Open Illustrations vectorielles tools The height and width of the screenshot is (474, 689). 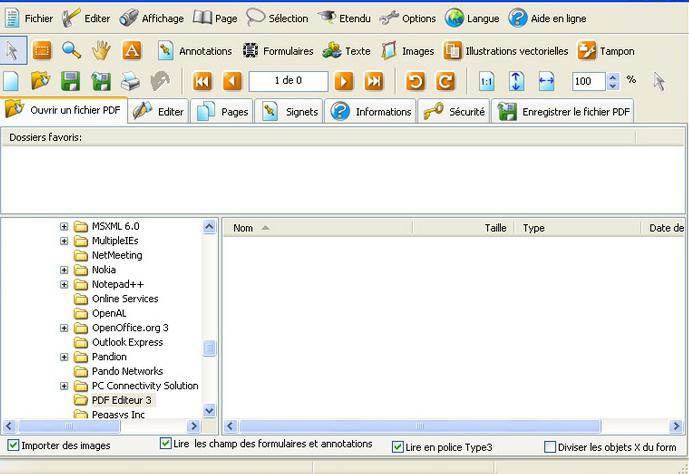(505, 51)
